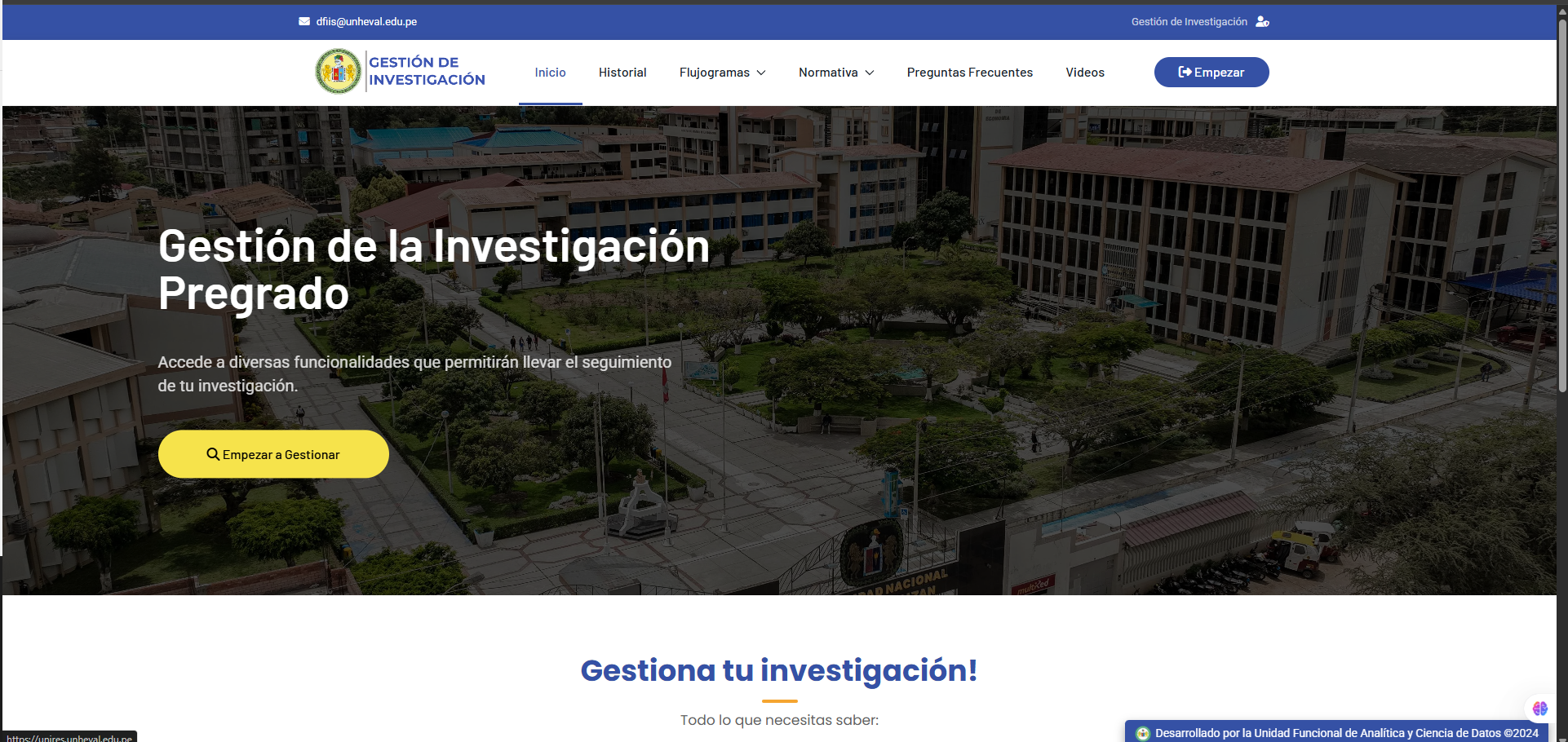The height and width of the screenshot is (742, 1568).
Task: Click the page's vertical scrollbar thumb
Action: [x=1561, y=204]
